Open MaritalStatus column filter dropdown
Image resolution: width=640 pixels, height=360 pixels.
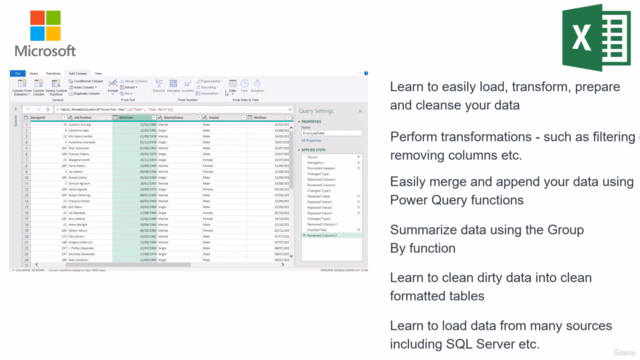(199, 118)
